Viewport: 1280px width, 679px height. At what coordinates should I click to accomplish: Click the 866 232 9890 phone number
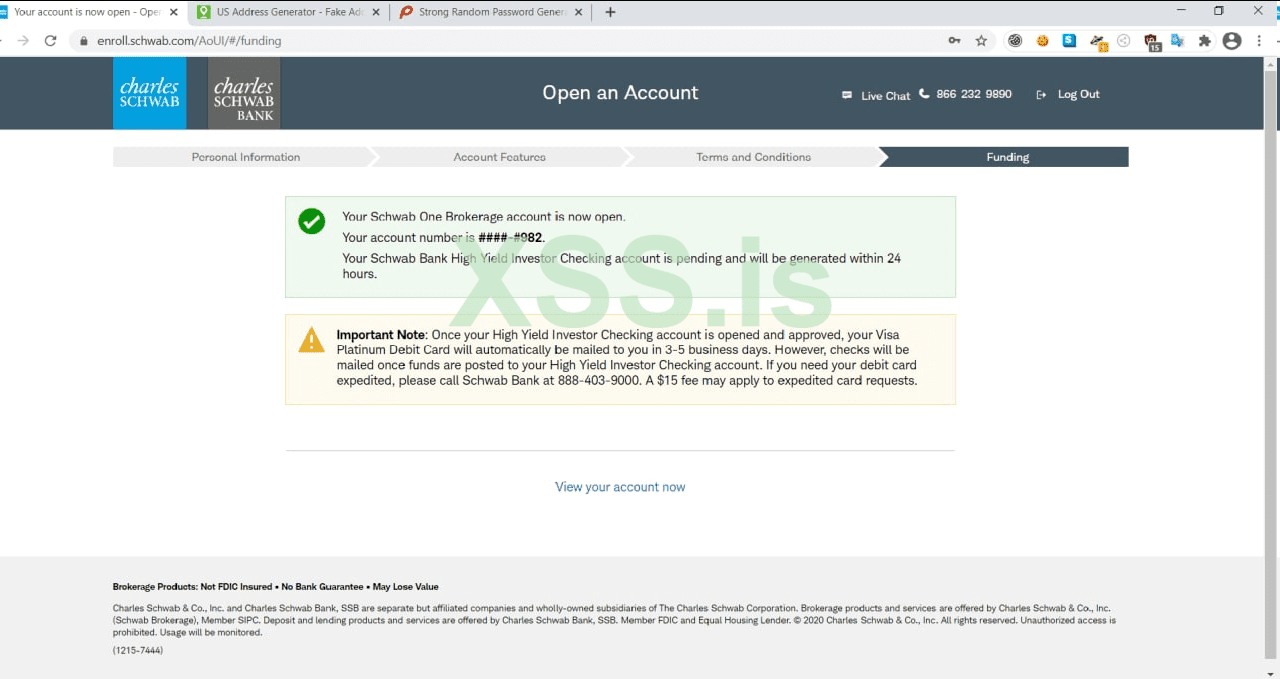tap(974, 94)
